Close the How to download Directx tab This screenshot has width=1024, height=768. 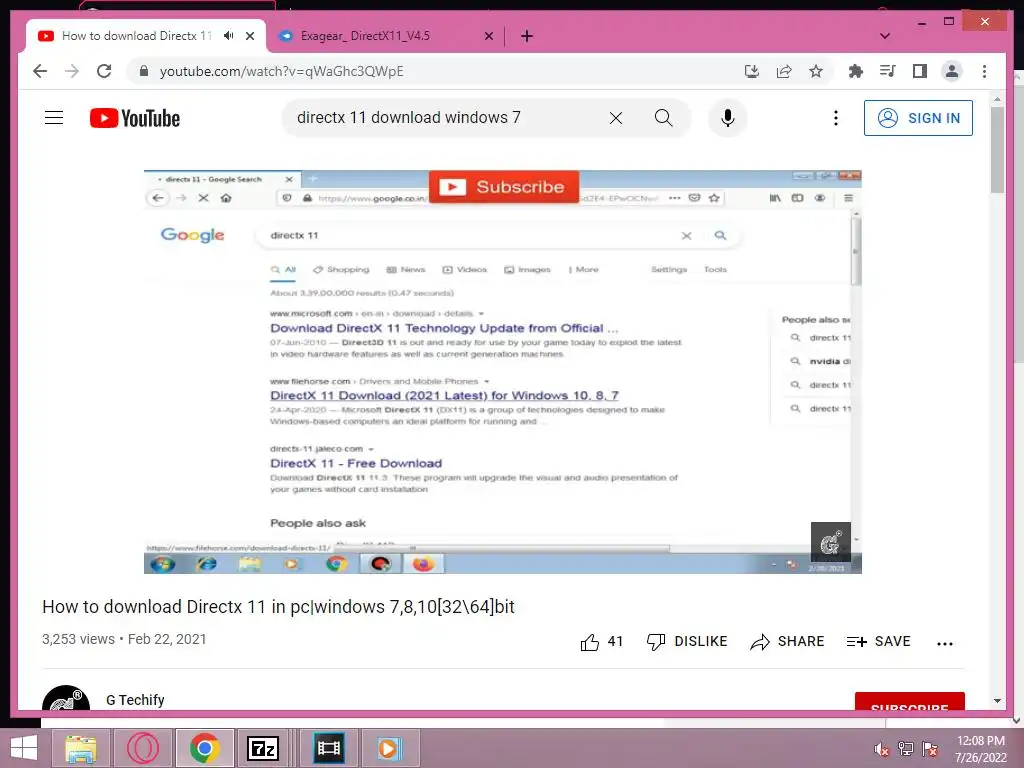coord(250,36)
